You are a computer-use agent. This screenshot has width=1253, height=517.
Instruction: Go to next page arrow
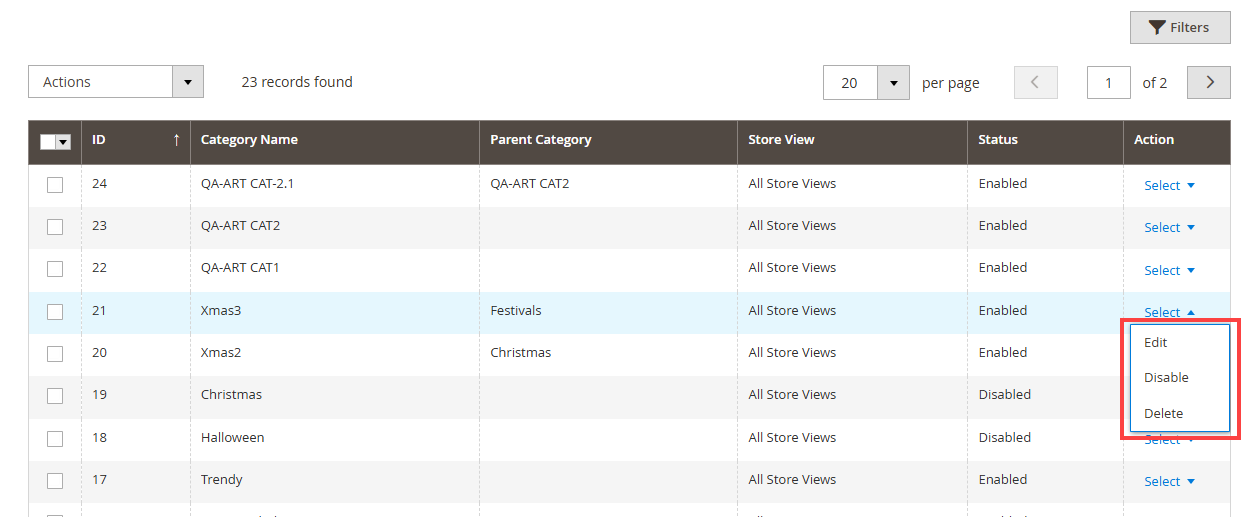coord(1208,83)
